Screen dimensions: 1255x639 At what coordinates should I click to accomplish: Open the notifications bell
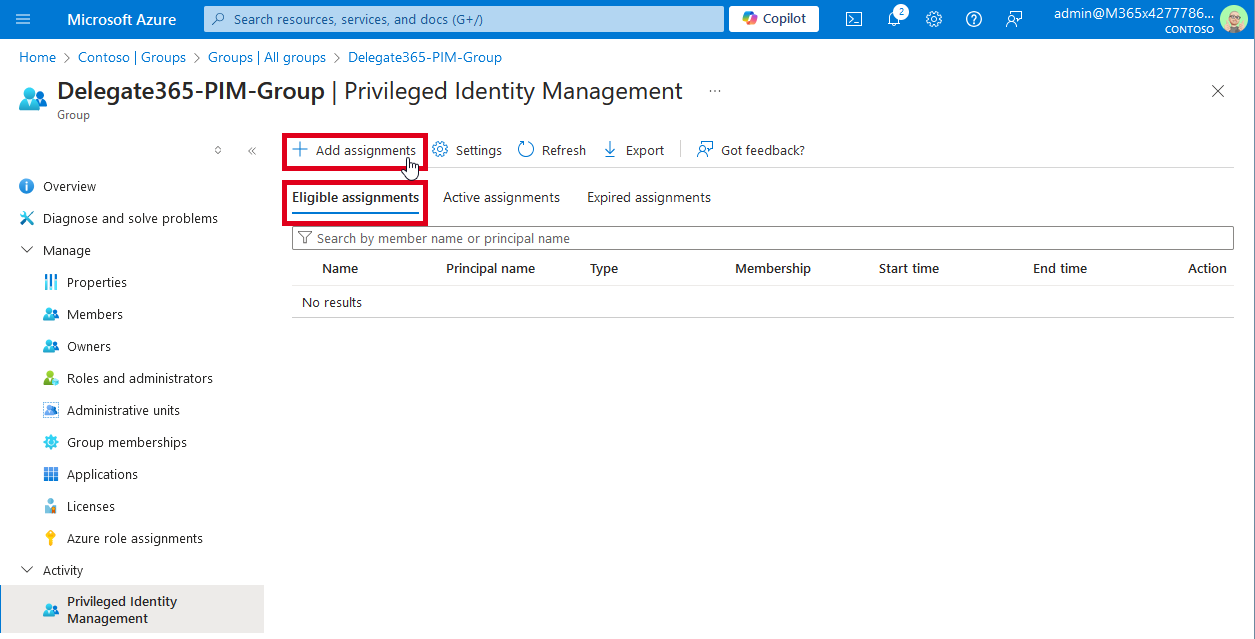coord(894,19)
